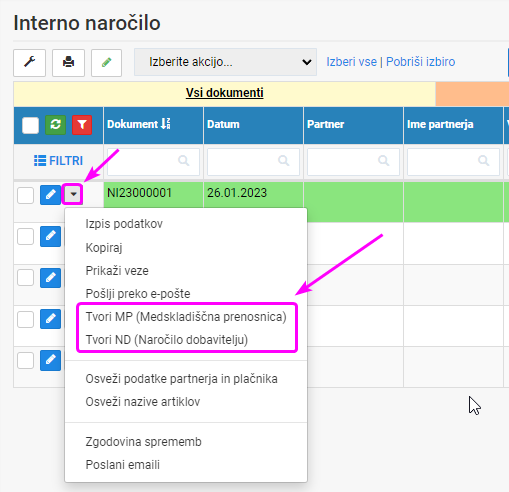The width and height of the screenshot is (509, 492).
Task: Edit document NI23000001 with blue pencil
Action: (x=50, y=194)
